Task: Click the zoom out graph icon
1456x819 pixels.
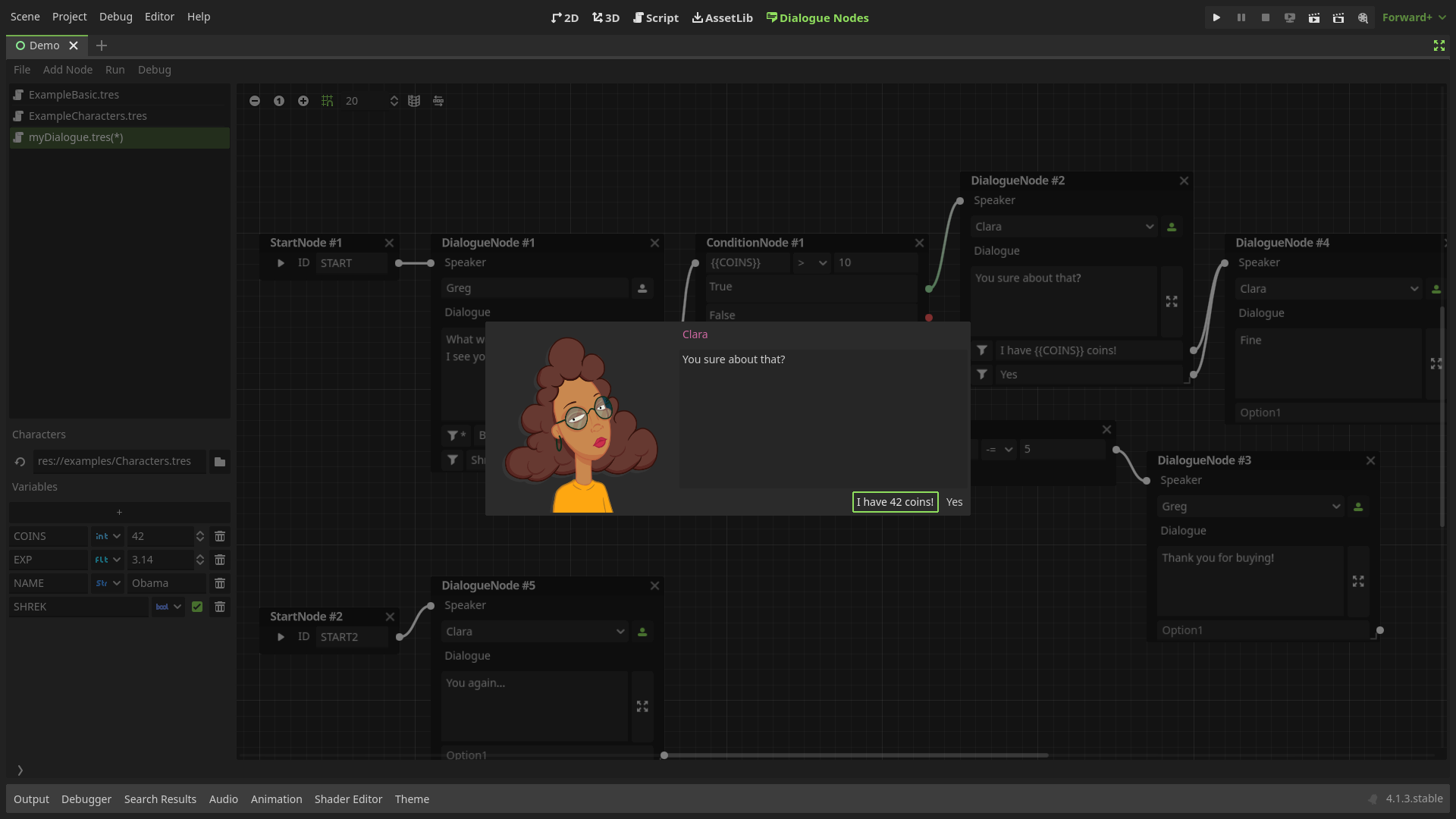Action: click(255, 101)
